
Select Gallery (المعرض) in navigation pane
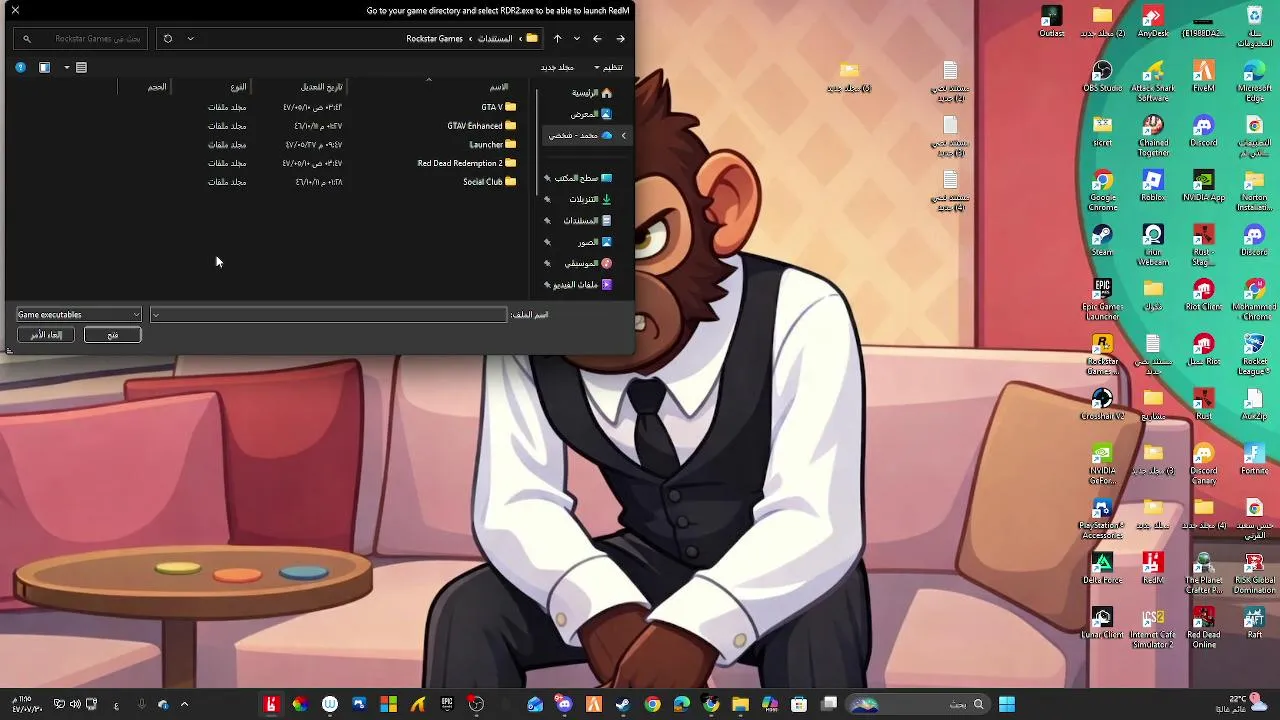click(x=590, y=114)
